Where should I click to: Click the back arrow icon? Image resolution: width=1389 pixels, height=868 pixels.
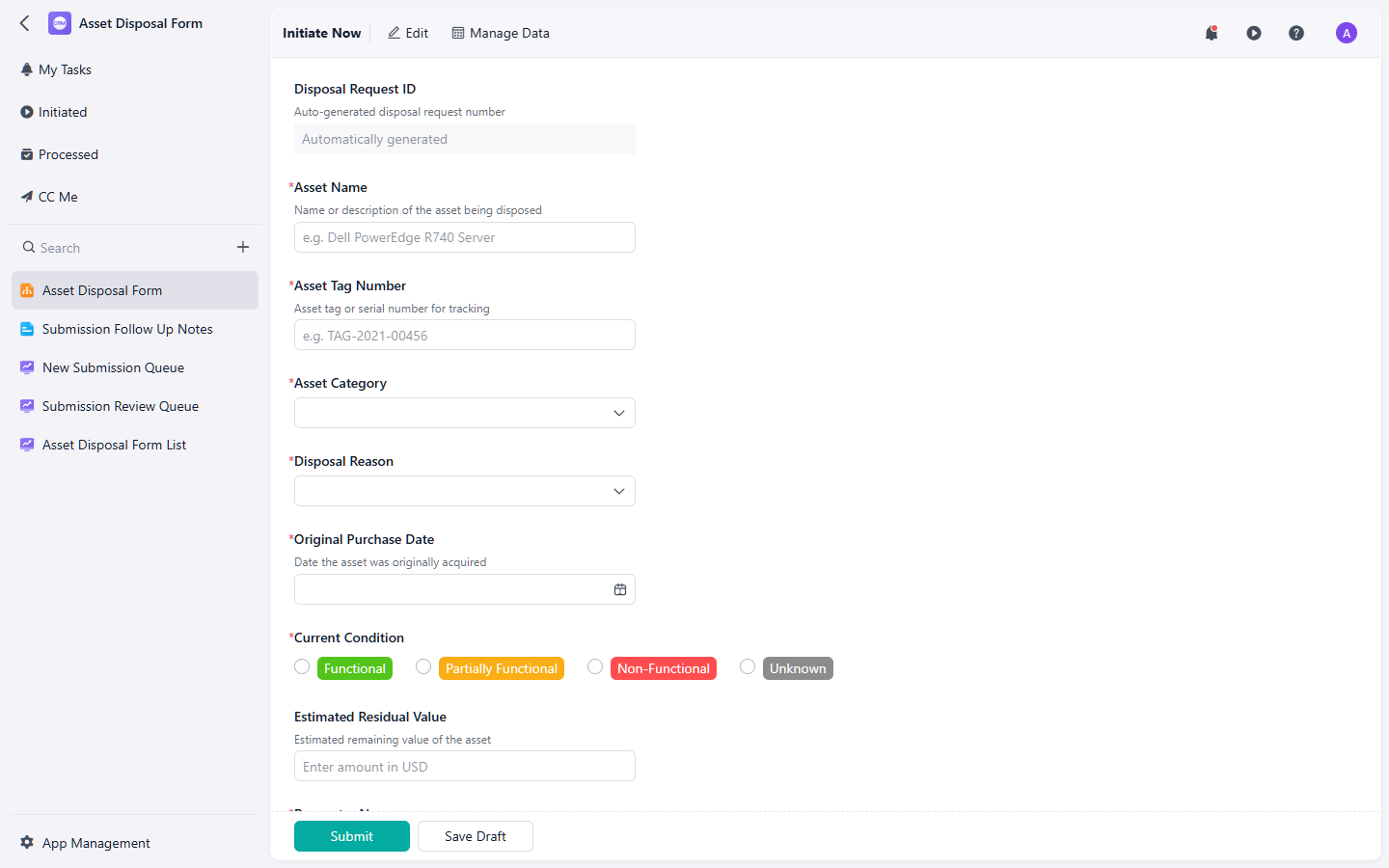25,23
